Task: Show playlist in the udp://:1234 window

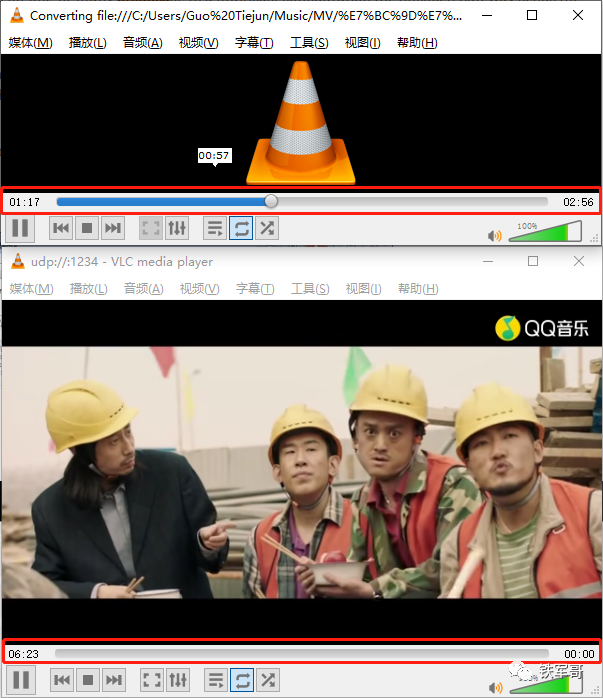Action: coord(216,680)
